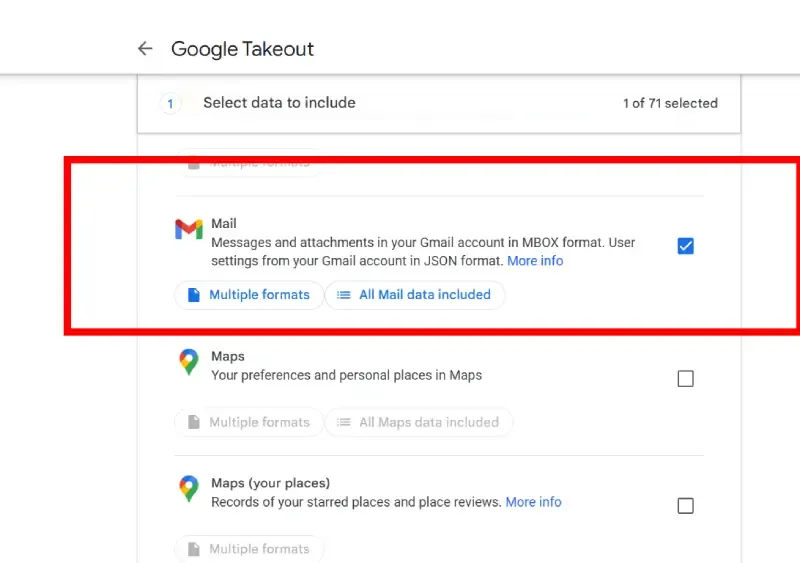
Task: Click the Maps pin icon beside Maps
Action: pos(189,362)
